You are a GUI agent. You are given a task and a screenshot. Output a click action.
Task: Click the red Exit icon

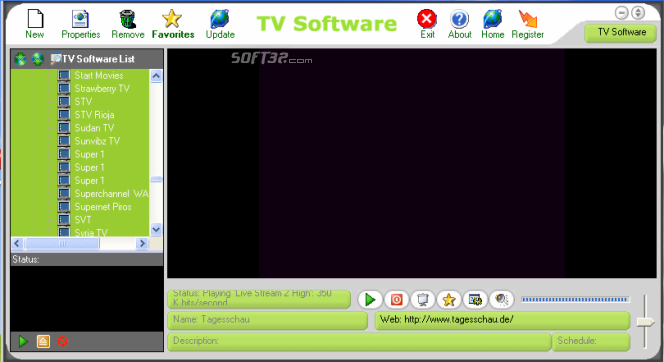coord(427,19)
